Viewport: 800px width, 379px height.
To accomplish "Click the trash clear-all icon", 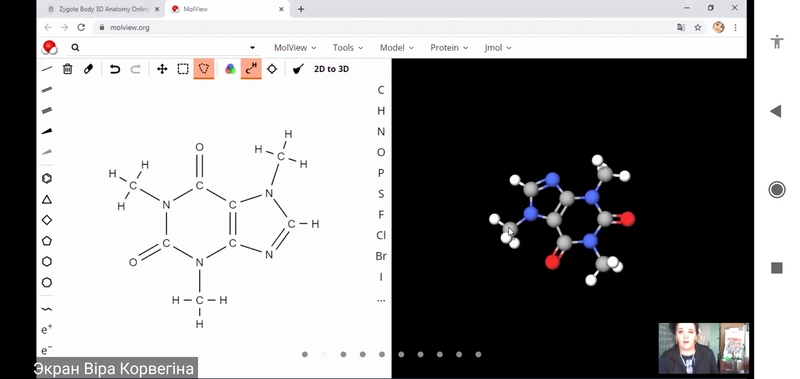I will (x=67, y=69).
